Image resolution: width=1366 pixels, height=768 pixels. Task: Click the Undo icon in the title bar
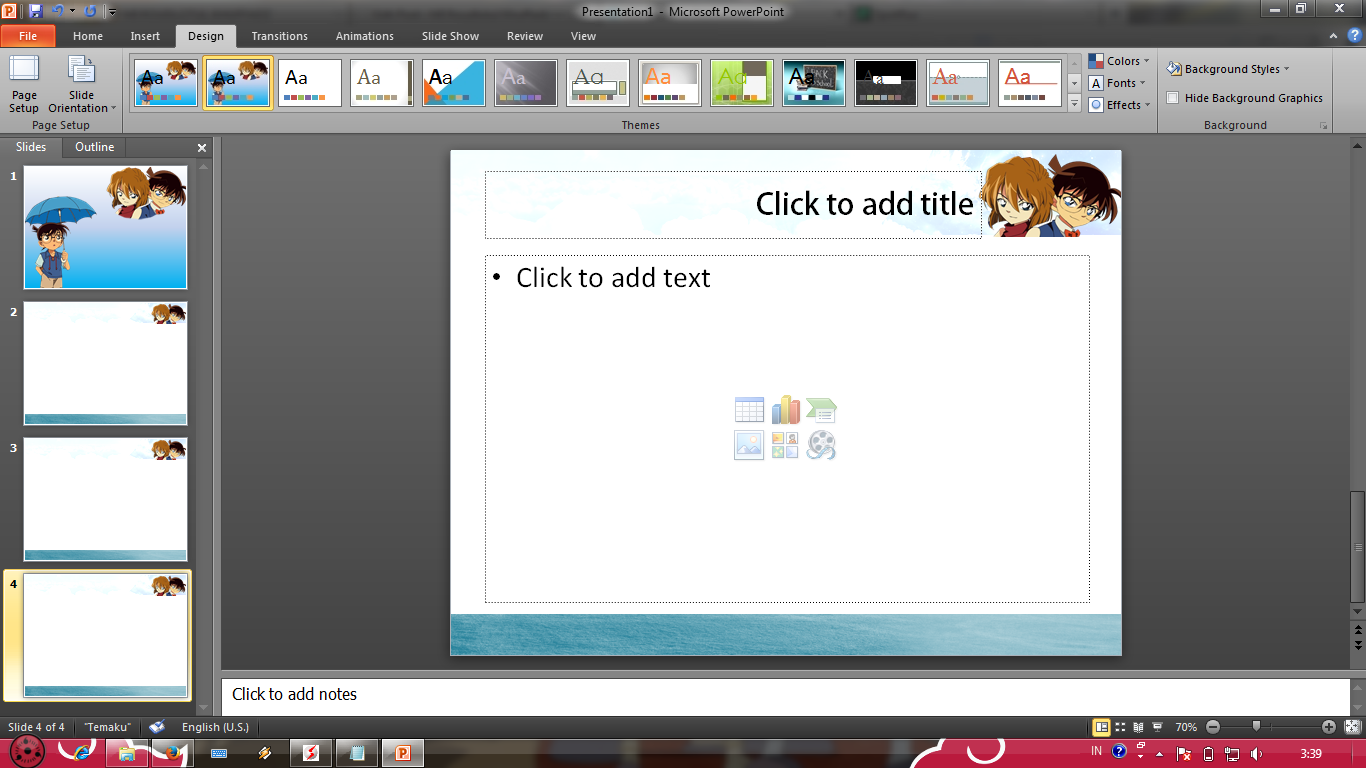(x=57, y=11)
